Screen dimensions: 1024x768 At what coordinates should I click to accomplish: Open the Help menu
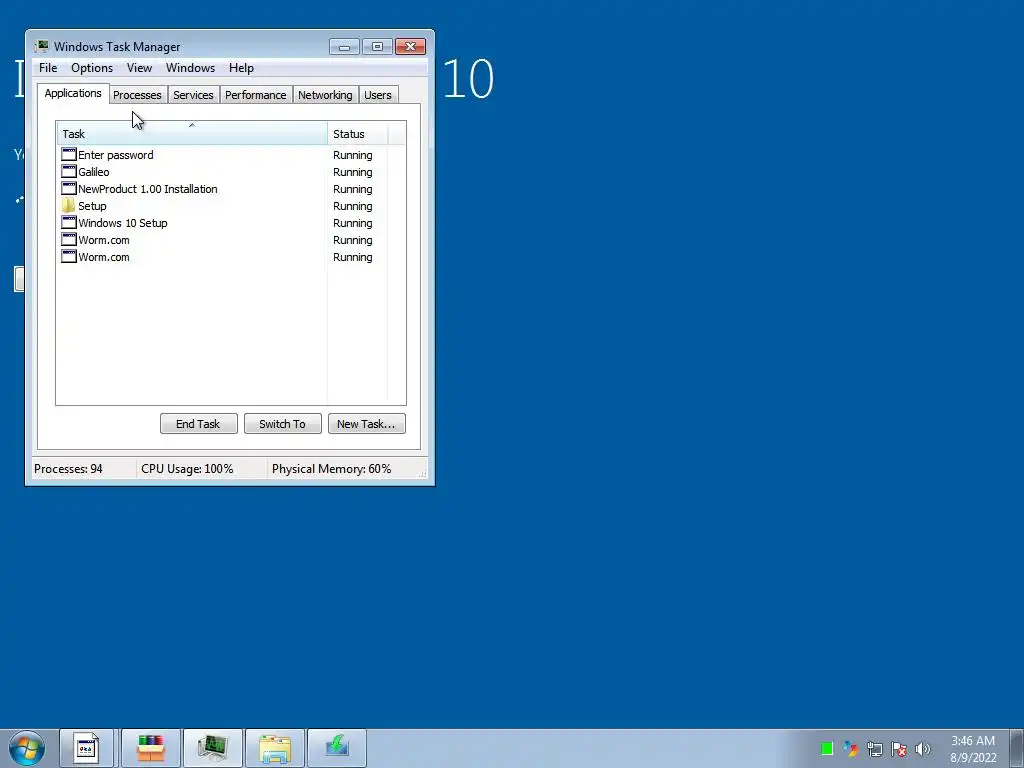point(241,68)
